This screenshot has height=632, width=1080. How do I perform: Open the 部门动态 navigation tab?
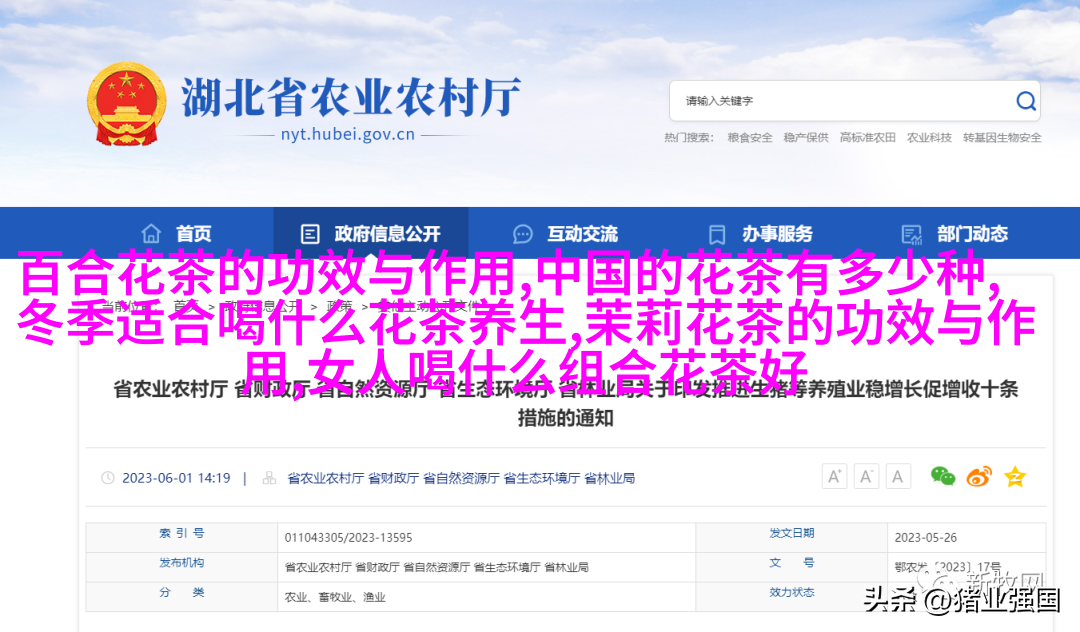coord(972,234)
